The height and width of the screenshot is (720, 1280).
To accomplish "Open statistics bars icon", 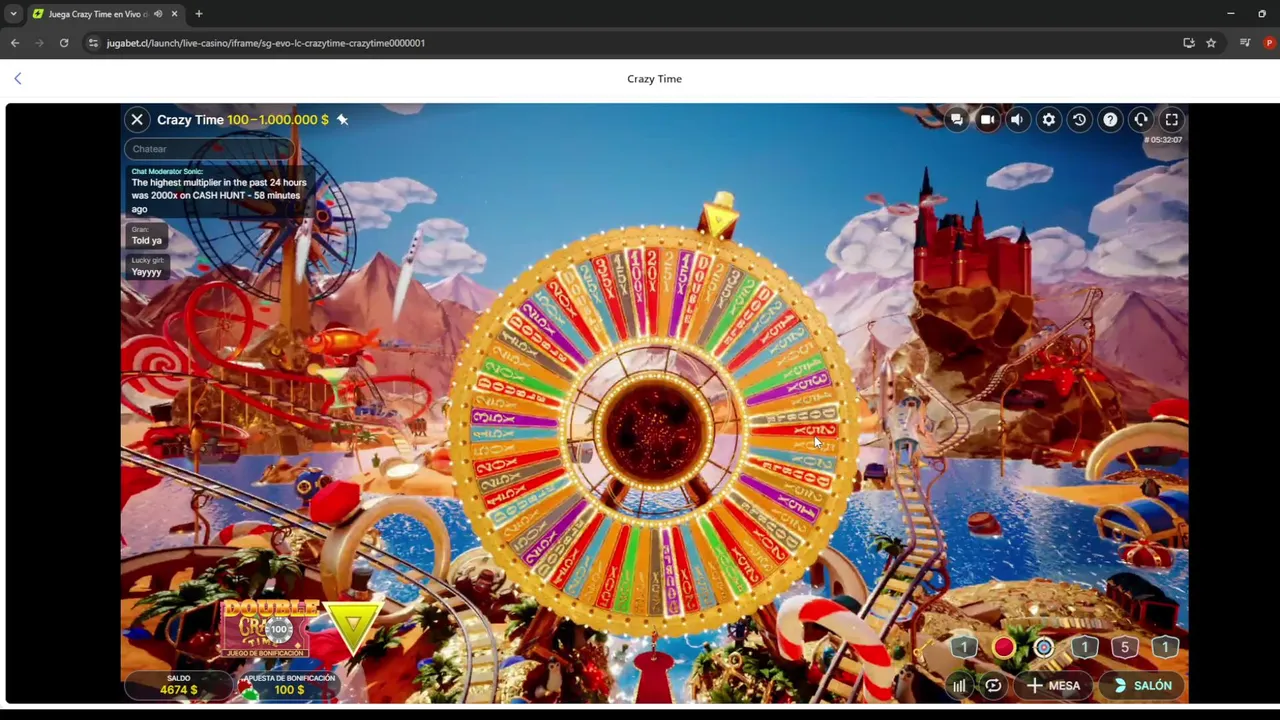I will pyautogui.click(x=959, y=686).
